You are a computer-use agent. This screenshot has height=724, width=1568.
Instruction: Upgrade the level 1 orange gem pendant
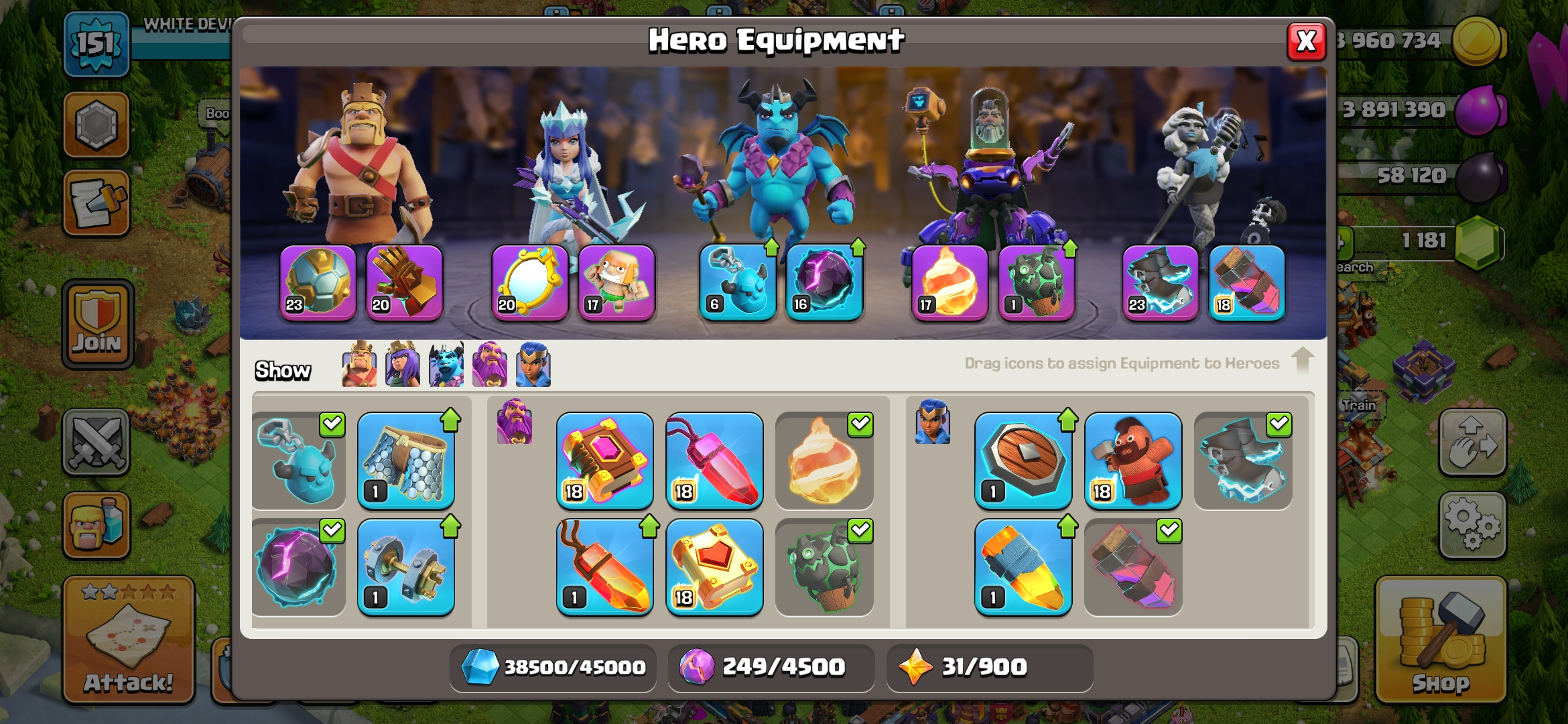(604, 567)
